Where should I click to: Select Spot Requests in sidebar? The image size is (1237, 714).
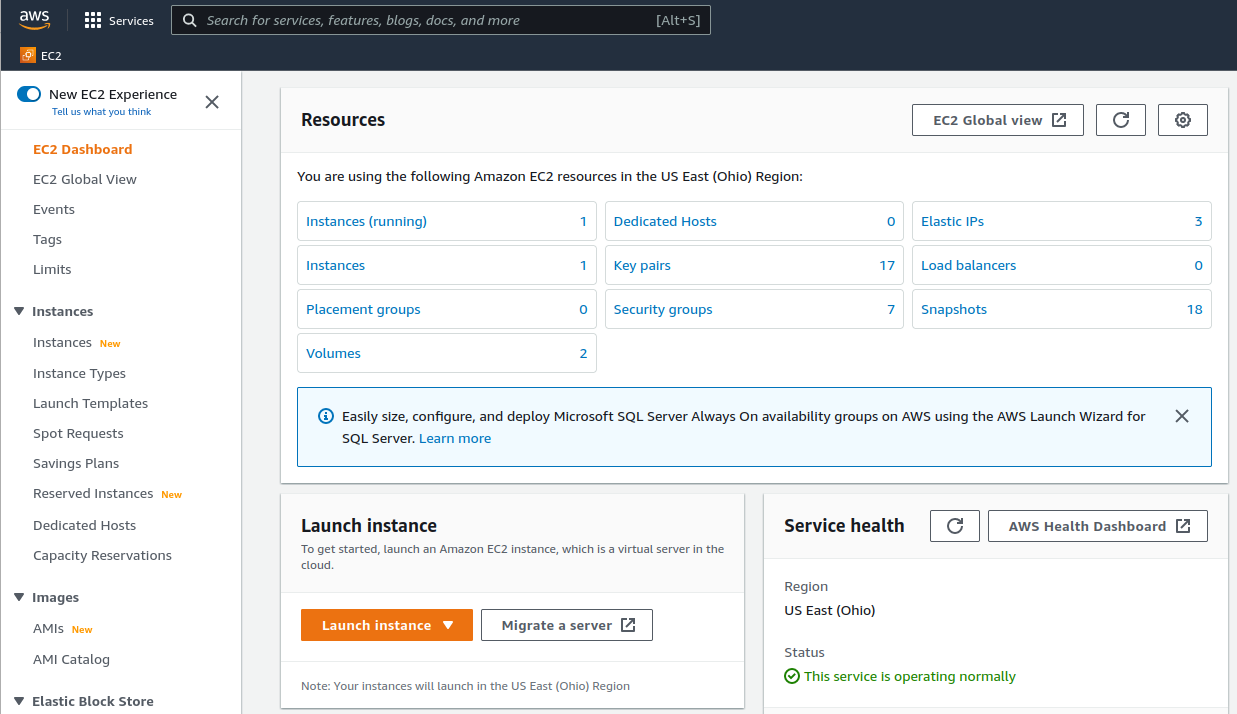tap(78, 433)
